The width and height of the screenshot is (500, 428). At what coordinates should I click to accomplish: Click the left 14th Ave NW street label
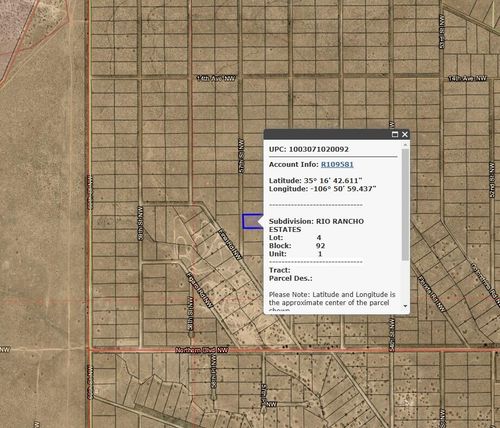[x=216, y=78]
